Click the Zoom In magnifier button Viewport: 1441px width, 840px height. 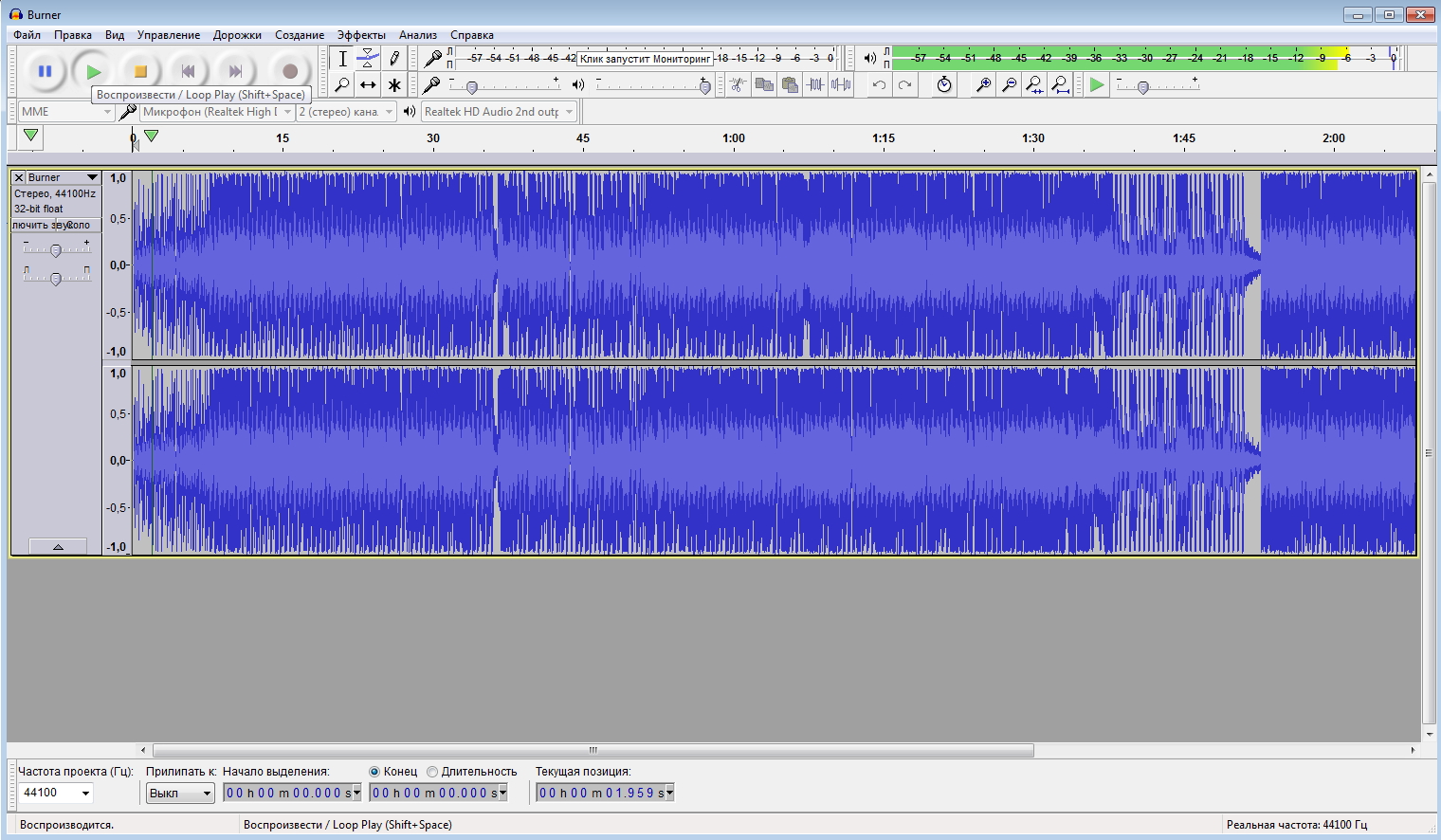[984, 84]
